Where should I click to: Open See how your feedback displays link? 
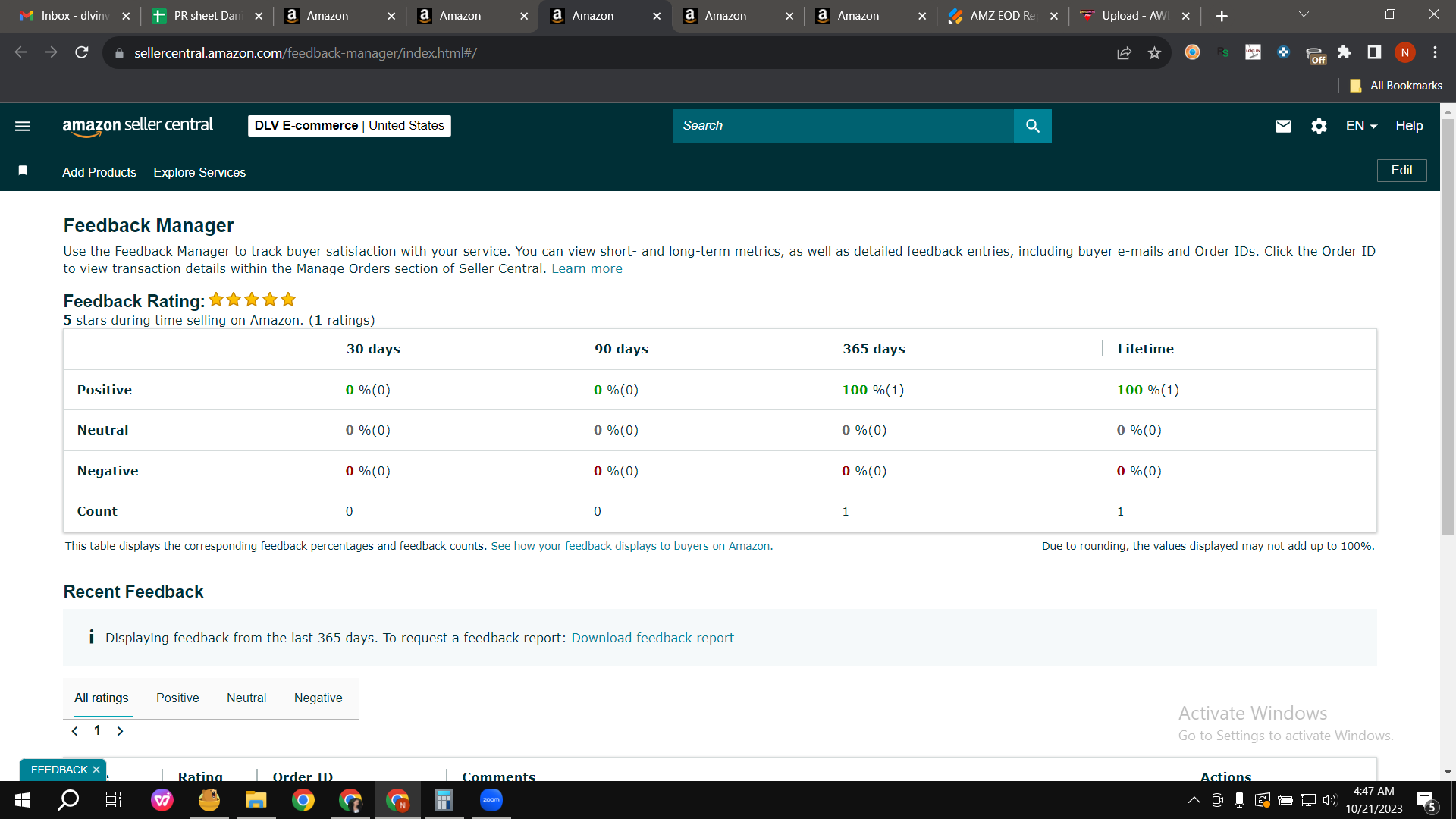[x=632, y=546]
